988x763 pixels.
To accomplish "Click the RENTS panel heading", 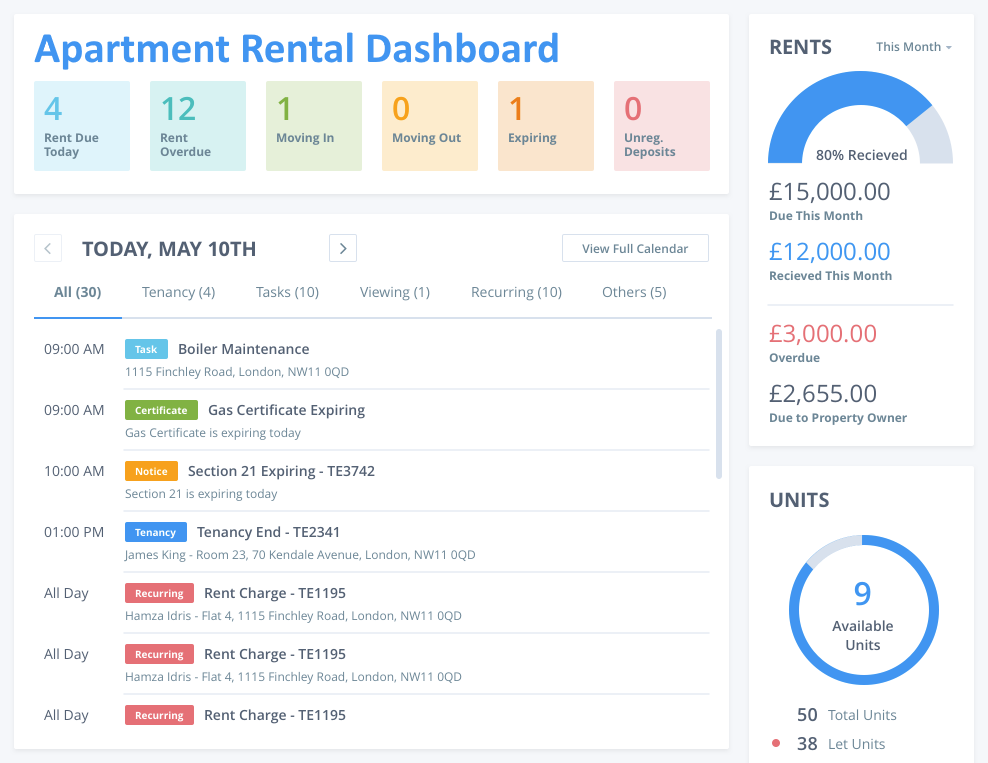I will click(x=800, y=47).
